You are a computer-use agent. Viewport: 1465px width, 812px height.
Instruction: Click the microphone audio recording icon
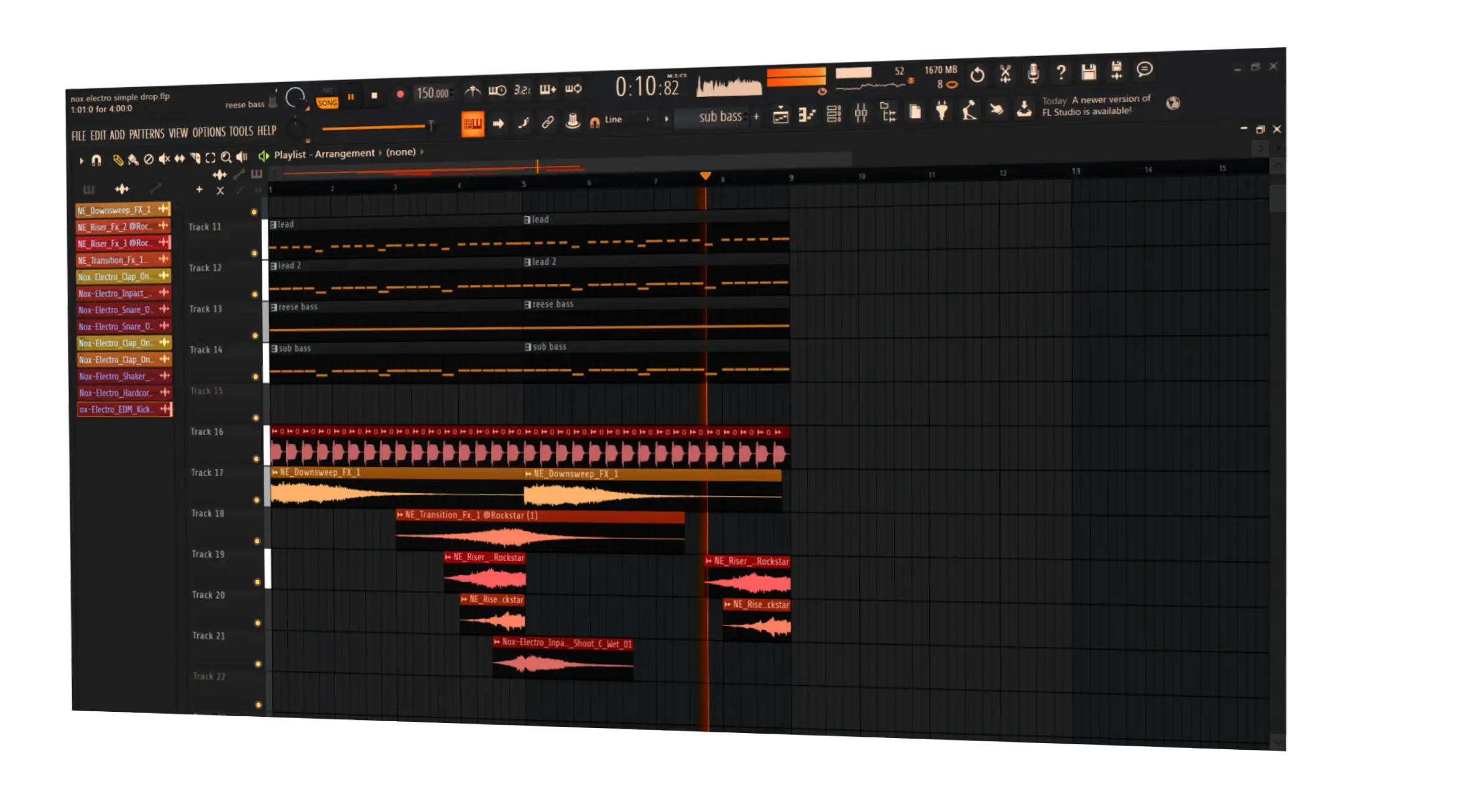(x=1033, y=73)
